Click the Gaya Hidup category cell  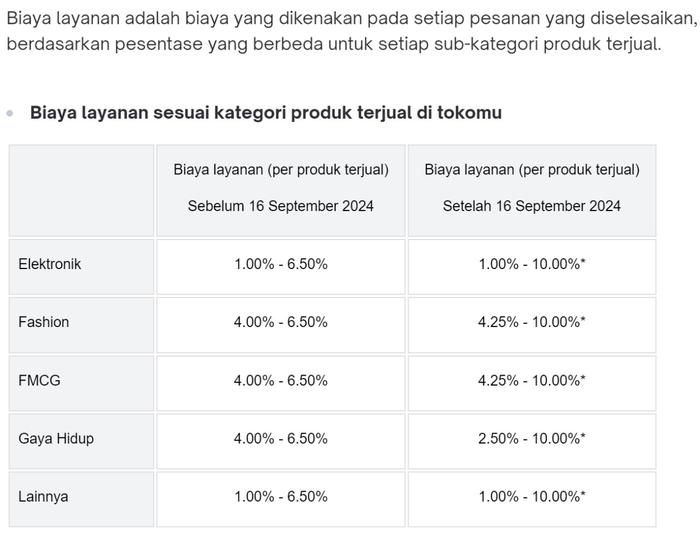56,439
